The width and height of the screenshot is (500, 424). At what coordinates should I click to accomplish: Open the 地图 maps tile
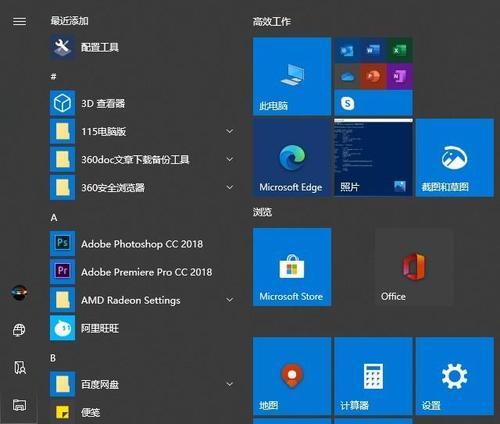tap(292, 376)
